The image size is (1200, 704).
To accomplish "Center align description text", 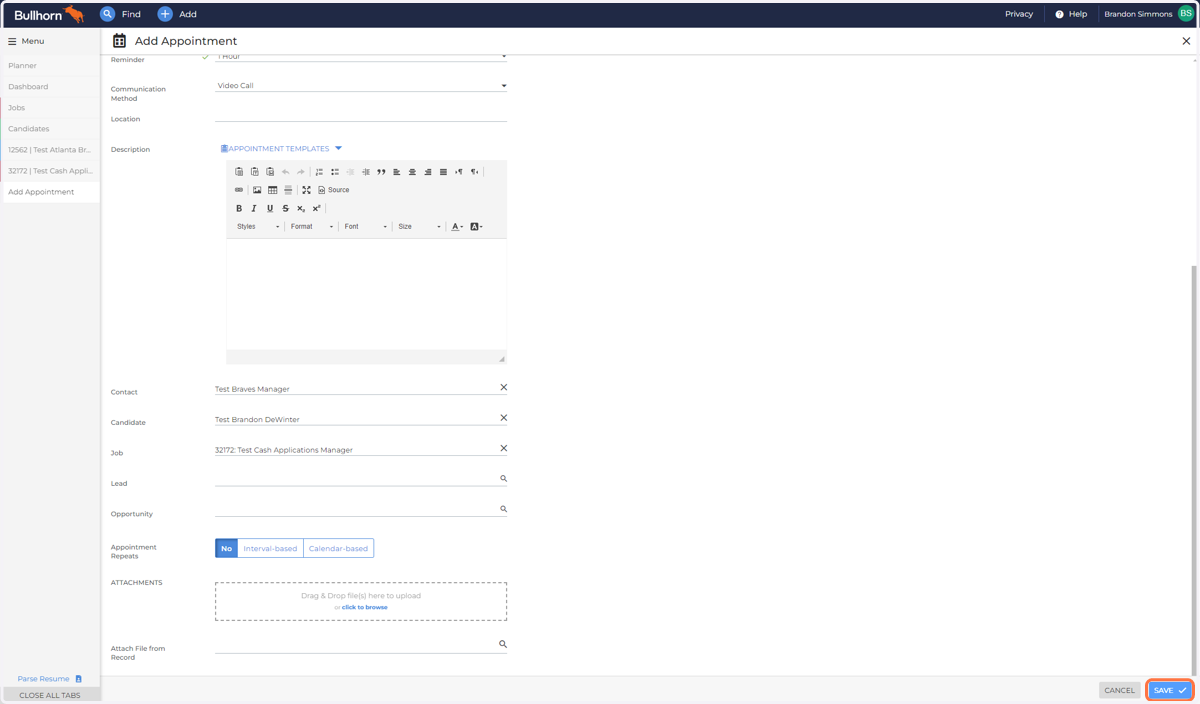I will (412, 172).
